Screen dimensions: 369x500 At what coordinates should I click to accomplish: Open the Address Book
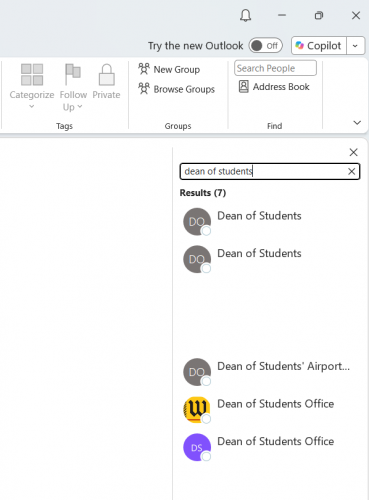pos(274,87)
